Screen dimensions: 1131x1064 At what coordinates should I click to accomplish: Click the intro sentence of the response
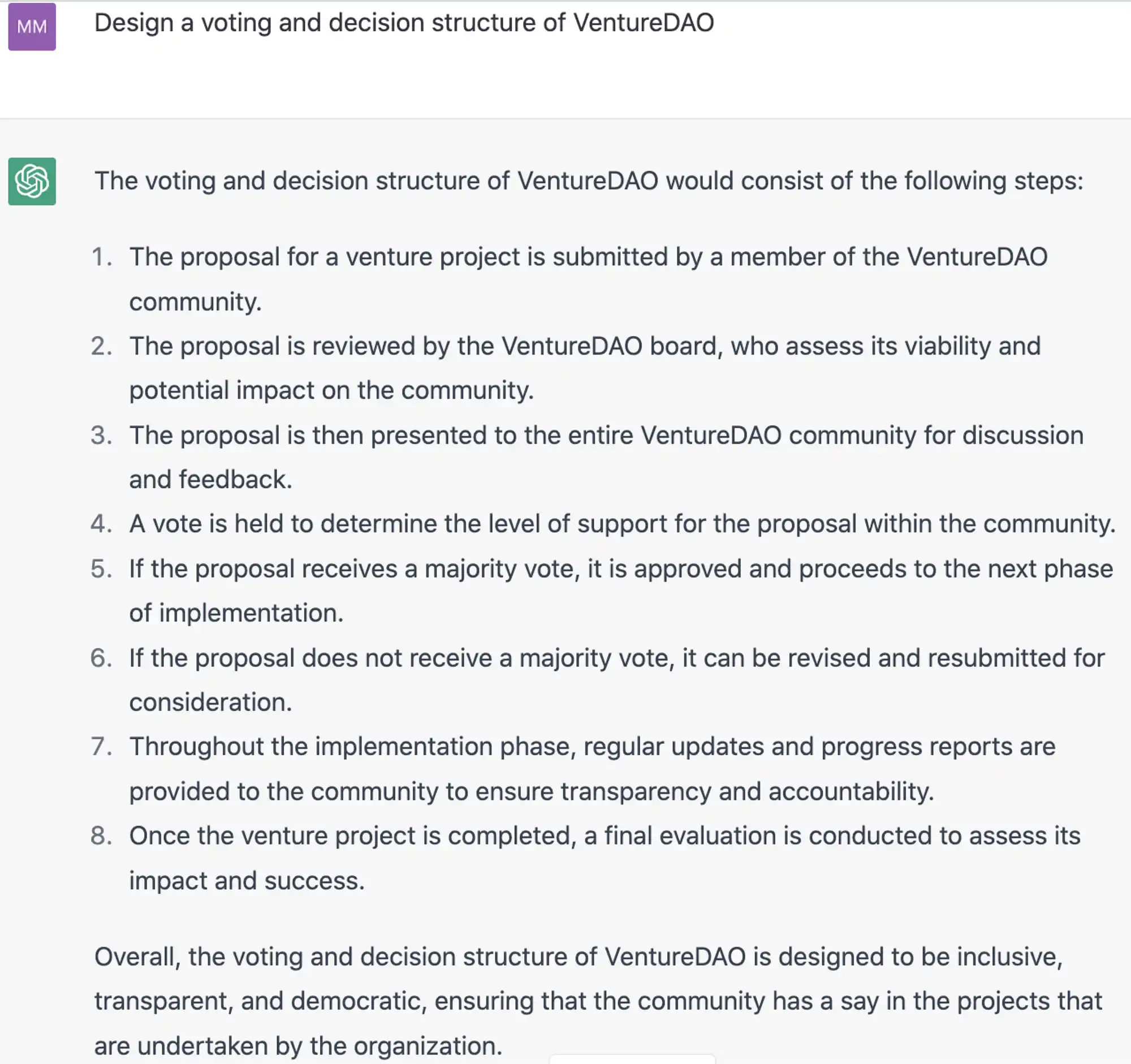[x=589, y=181]
